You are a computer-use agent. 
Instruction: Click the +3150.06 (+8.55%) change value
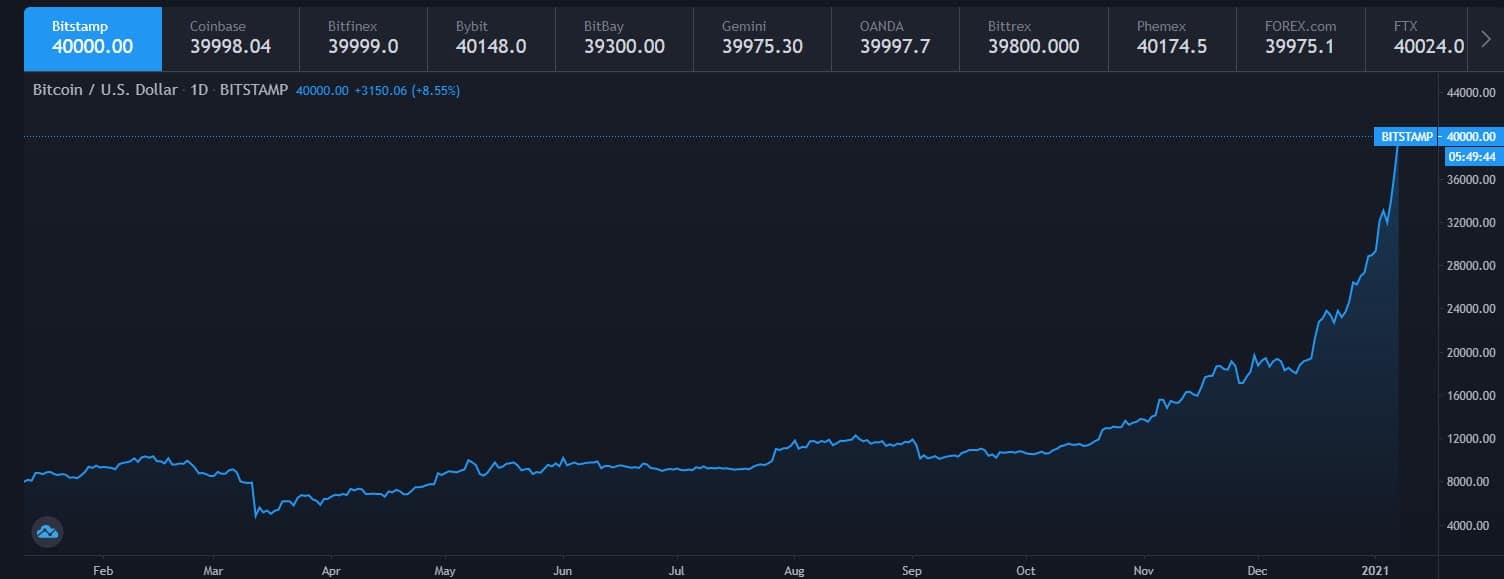[407, 90]
